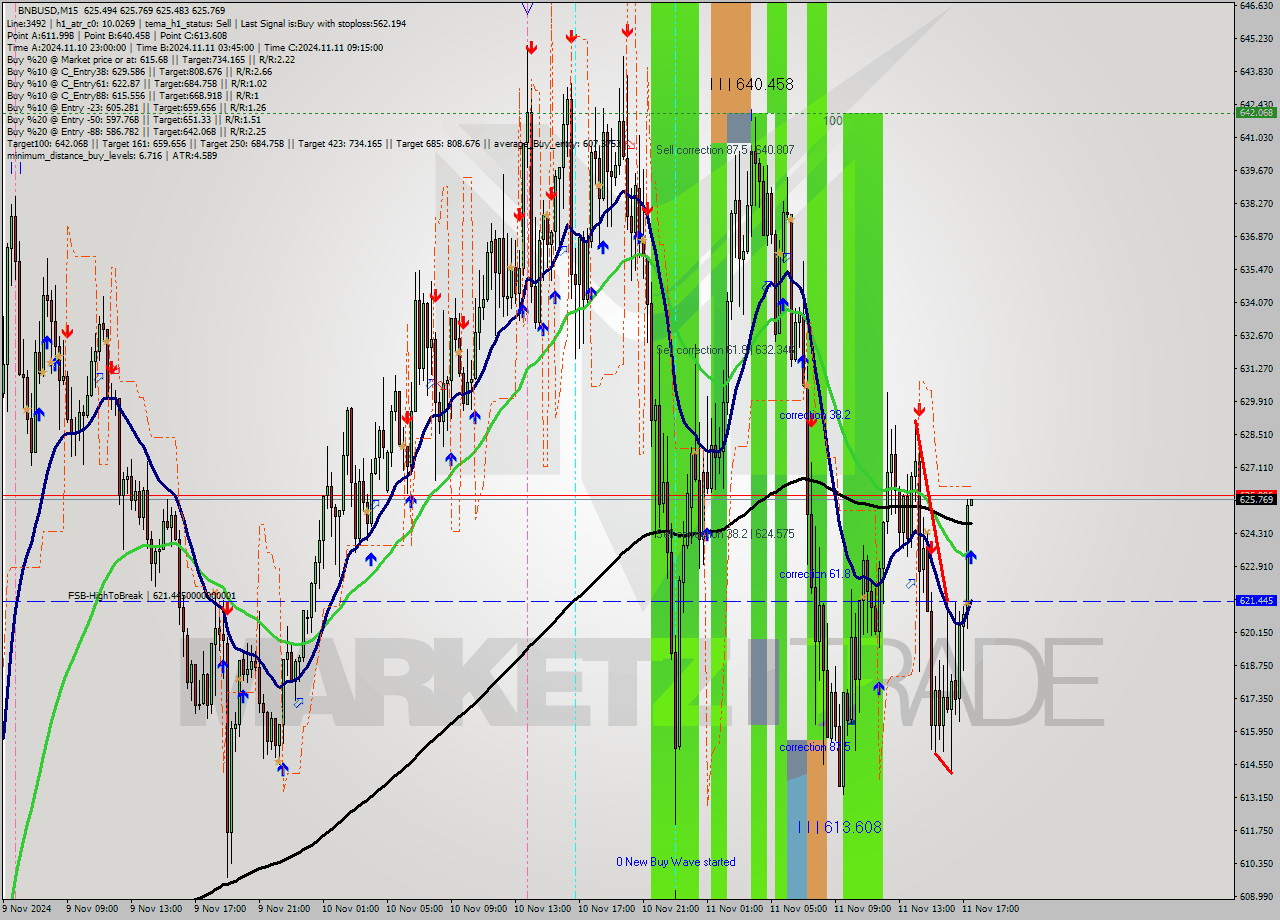Click 608.990 on the price axis

click(1256, 896)
